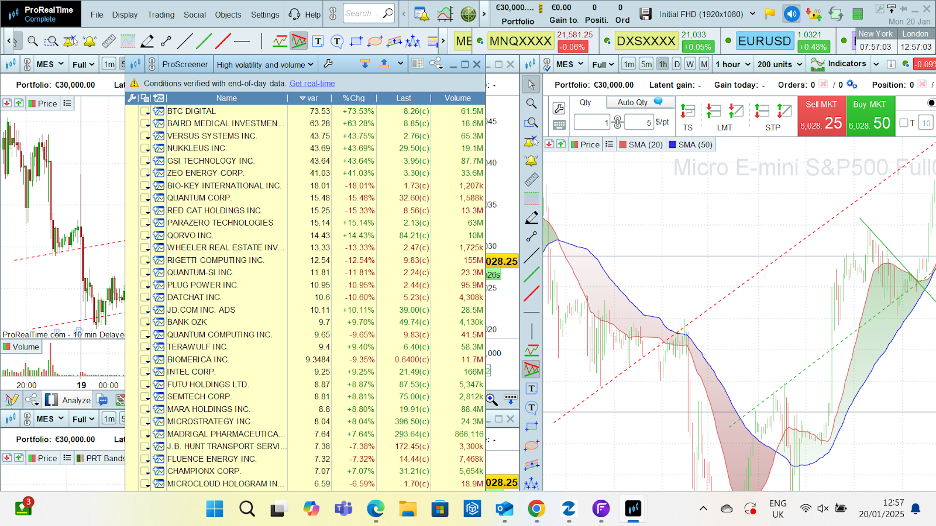
Task: Open the order panel wrench settings
Action: tap(559, 108)
